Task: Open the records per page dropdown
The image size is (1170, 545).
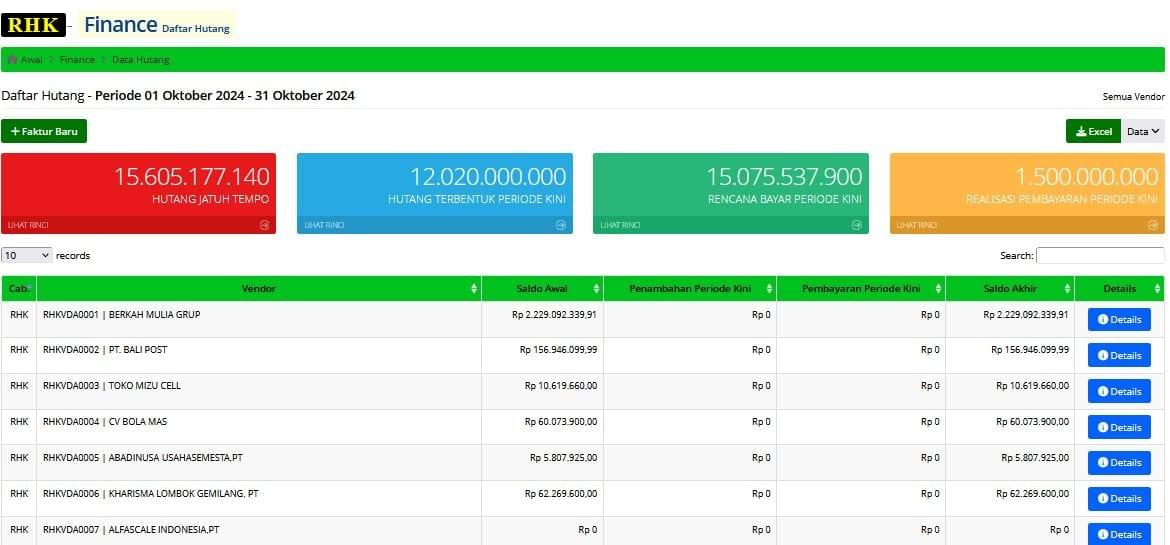Action: click(x=27, y=255)
